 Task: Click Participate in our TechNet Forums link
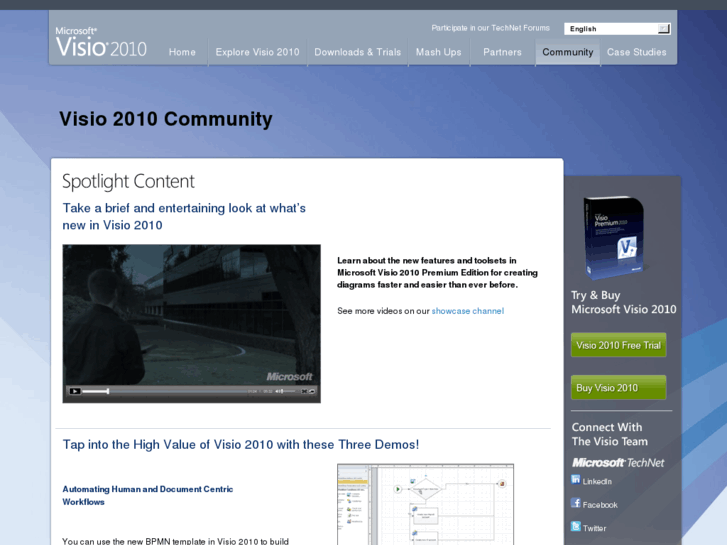[x=491, y=28]
